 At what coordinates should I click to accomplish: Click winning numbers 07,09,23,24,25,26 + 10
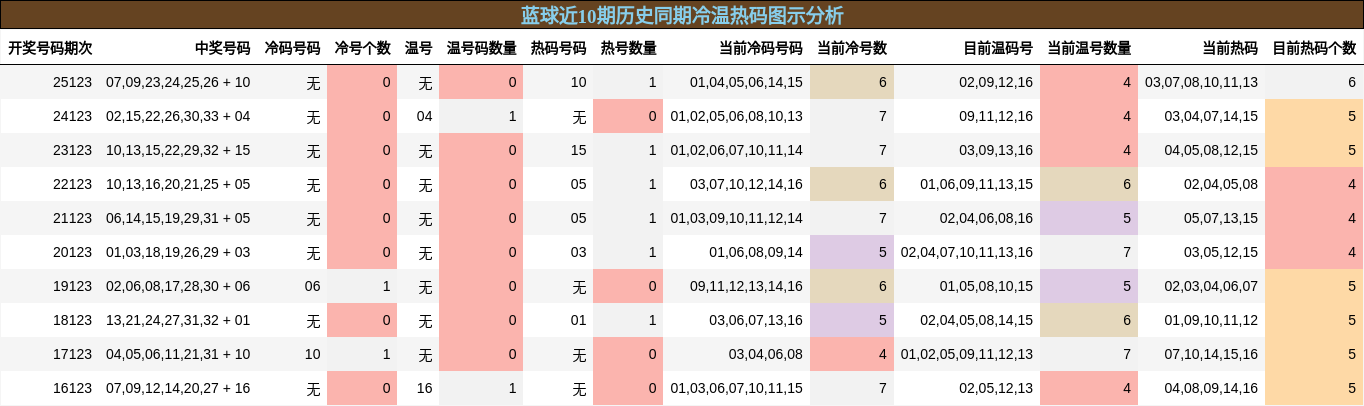coord(178,82)
